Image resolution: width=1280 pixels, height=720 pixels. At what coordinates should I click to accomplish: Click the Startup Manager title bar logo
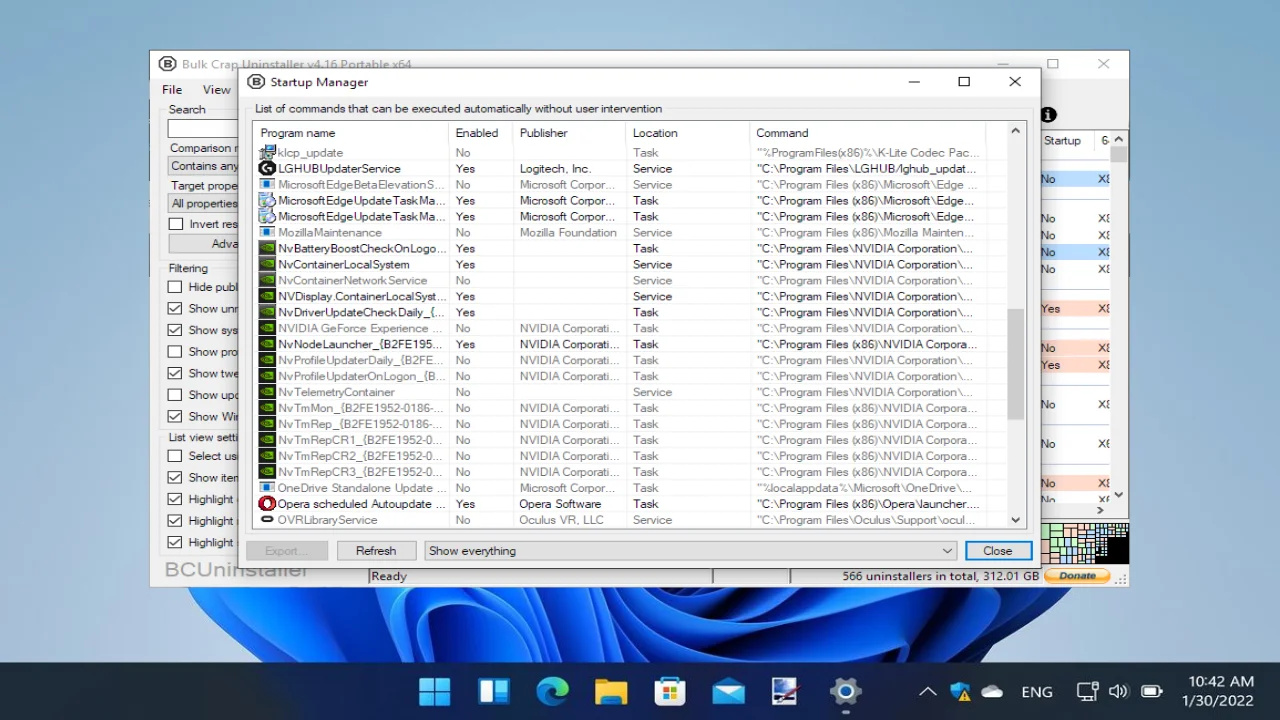pos(256,82)
